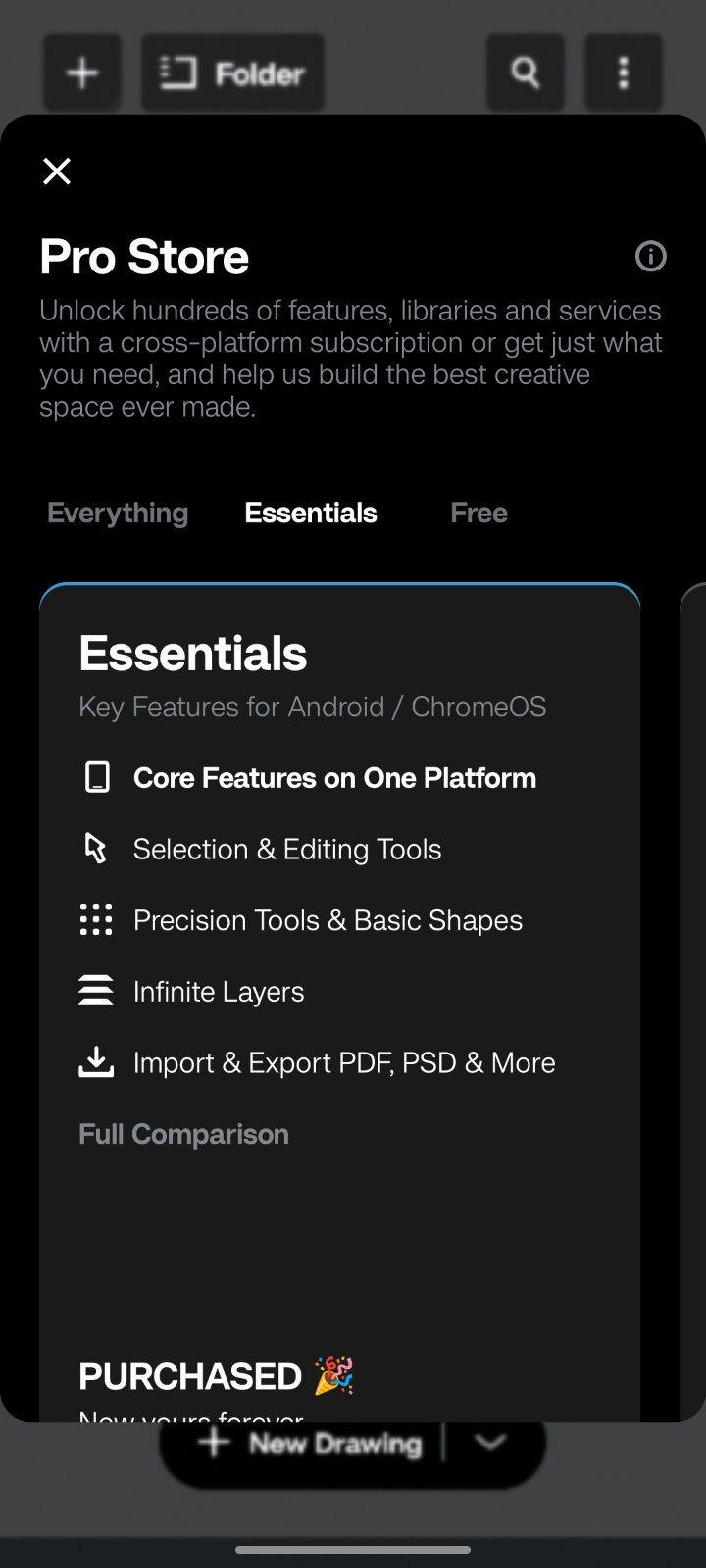Open the three-dot overflow menu
Viewport: 706px width, 1568px height.
pos(624,73)
